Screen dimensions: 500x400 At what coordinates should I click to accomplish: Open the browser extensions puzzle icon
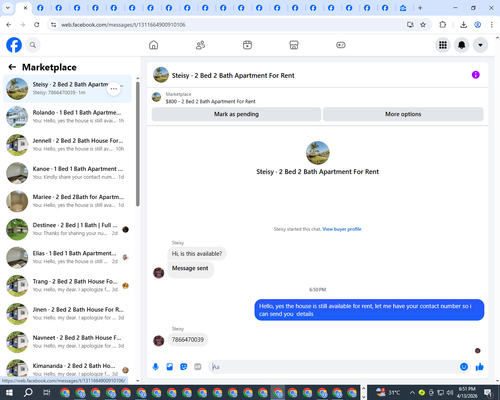443,25
